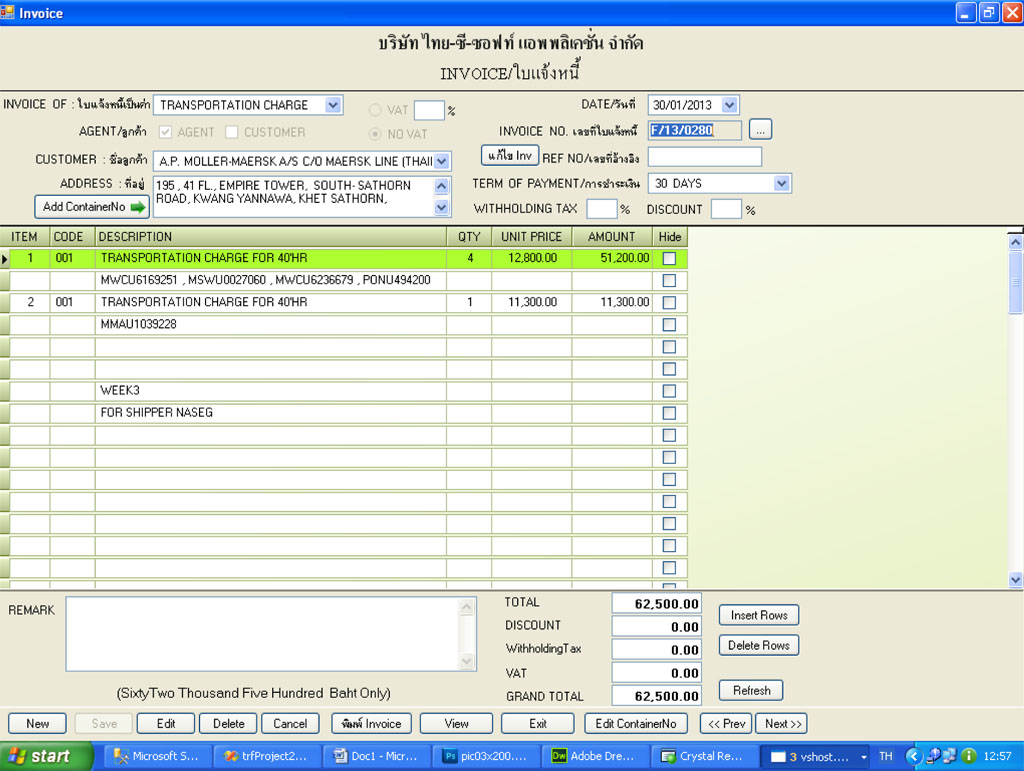Image resolution: width=1024 pixels, height=771 pixels.
Task: Click the Insert Rows button
Action: (758, 615)
